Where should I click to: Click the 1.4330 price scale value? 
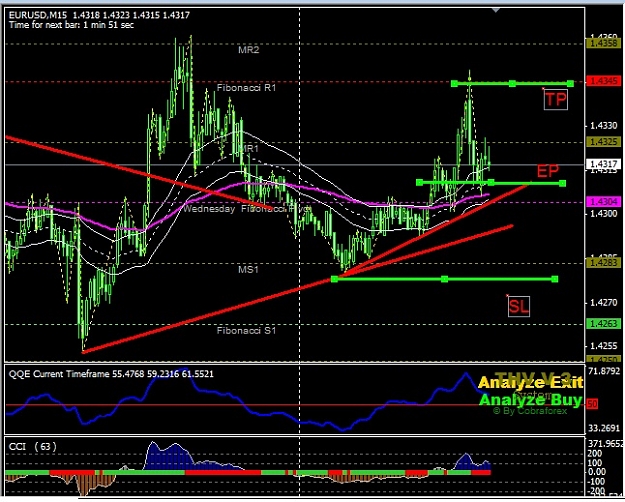pos(603,126)
